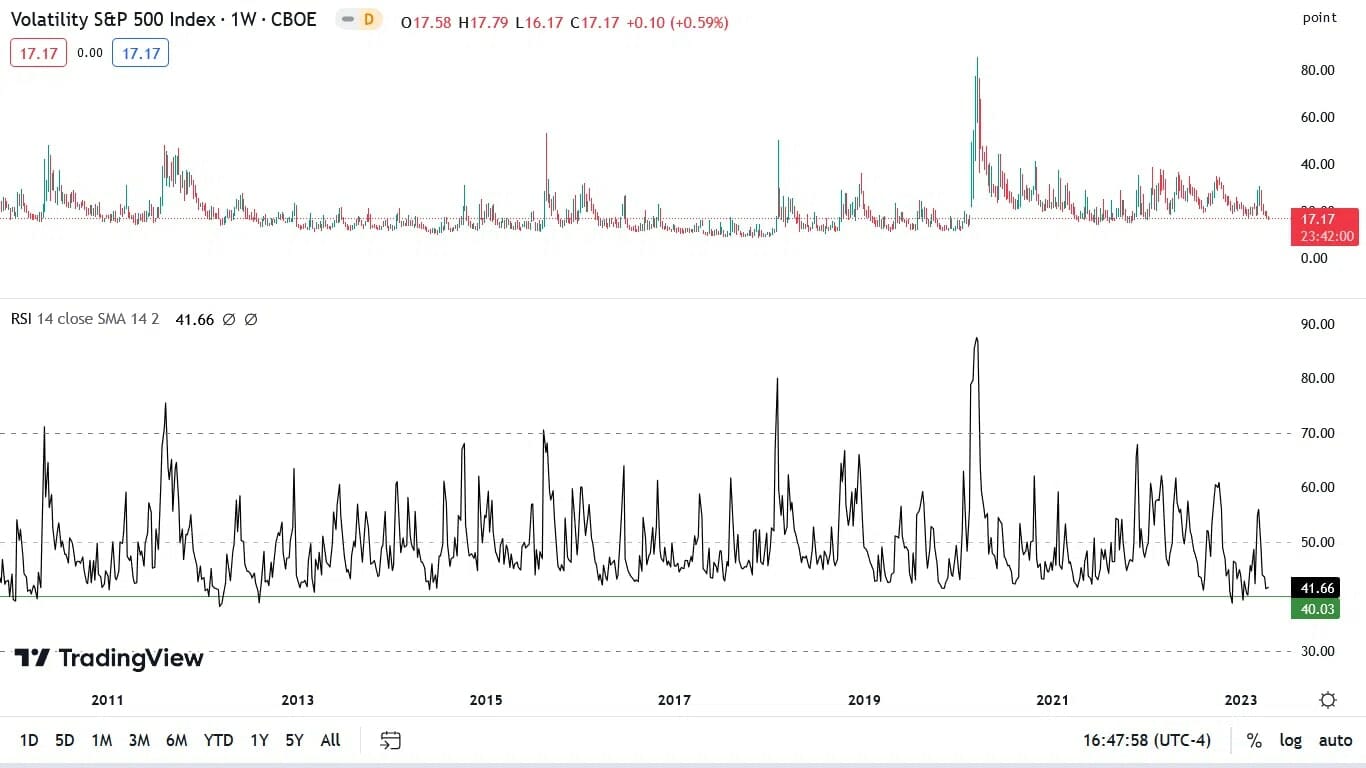Click the close value C17.17
The image size is (1366, 768).
point(595,22)
